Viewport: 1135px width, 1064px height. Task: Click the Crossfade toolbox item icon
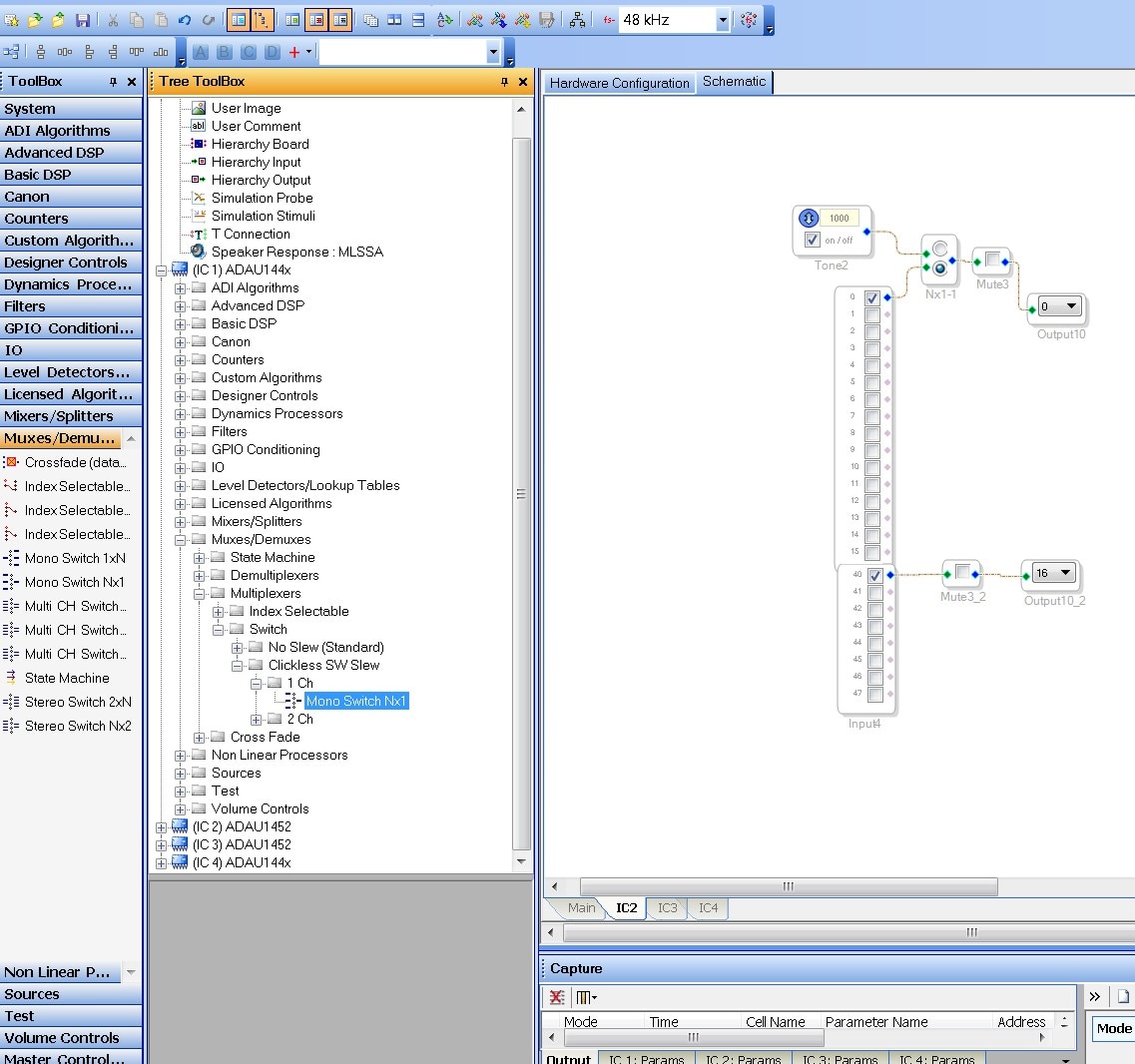point(11,462)
